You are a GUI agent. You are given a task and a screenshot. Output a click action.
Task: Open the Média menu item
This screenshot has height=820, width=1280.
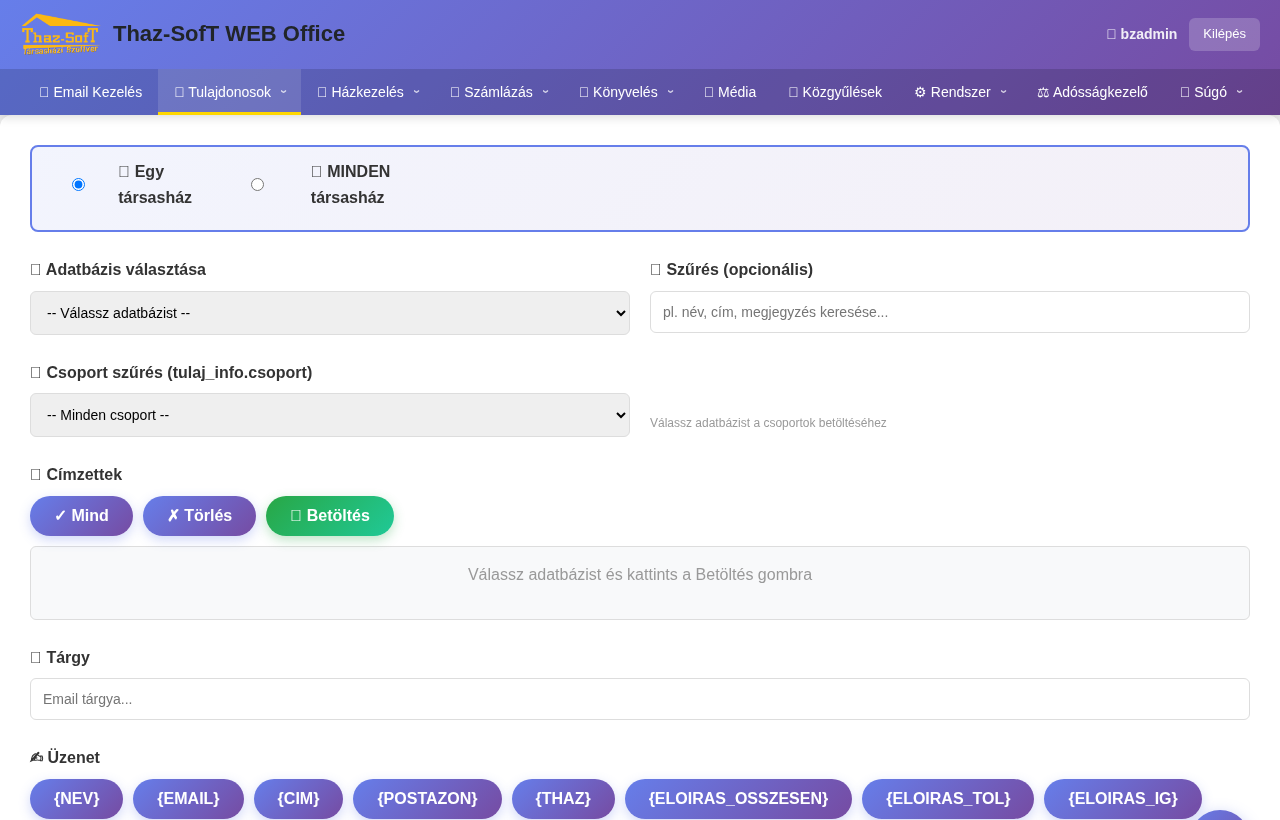[730, 92]
